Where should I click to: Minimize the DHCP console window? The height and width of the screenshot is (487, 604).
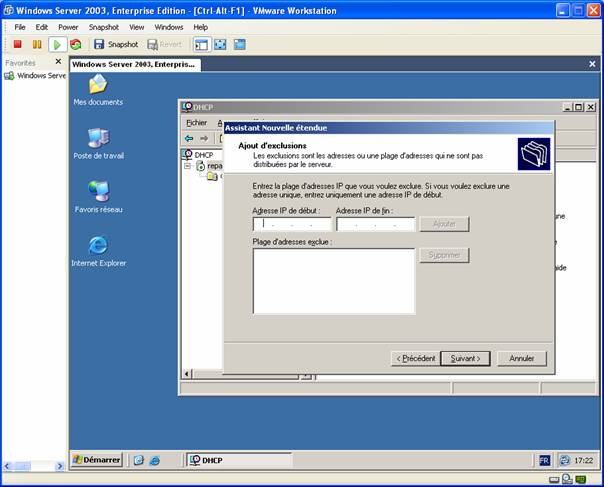click(567, 107)
